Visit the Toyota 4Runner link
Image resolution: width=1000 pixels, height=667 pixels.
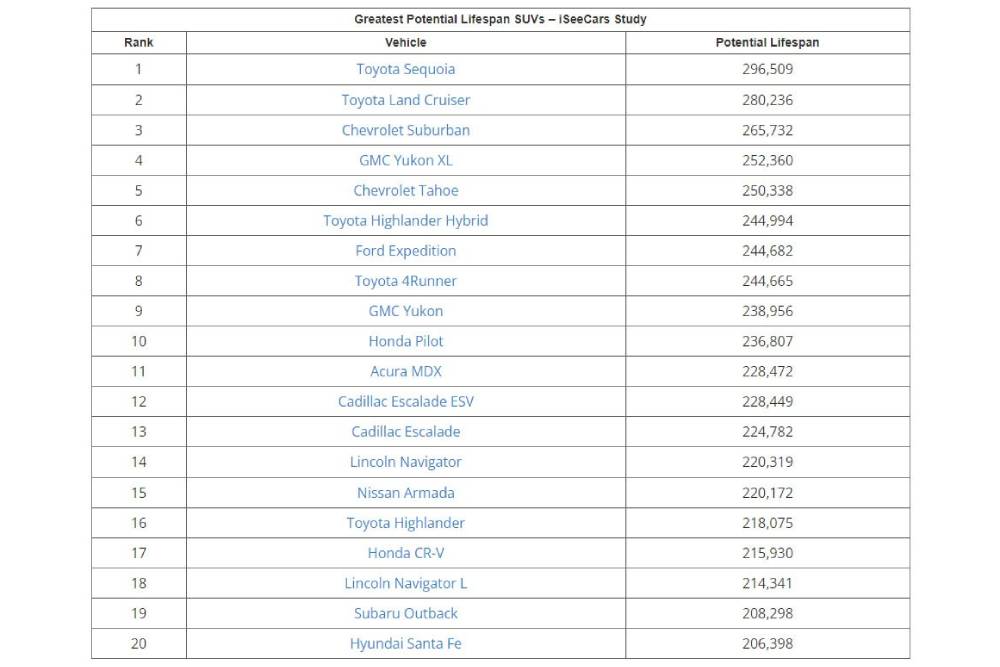405,281
